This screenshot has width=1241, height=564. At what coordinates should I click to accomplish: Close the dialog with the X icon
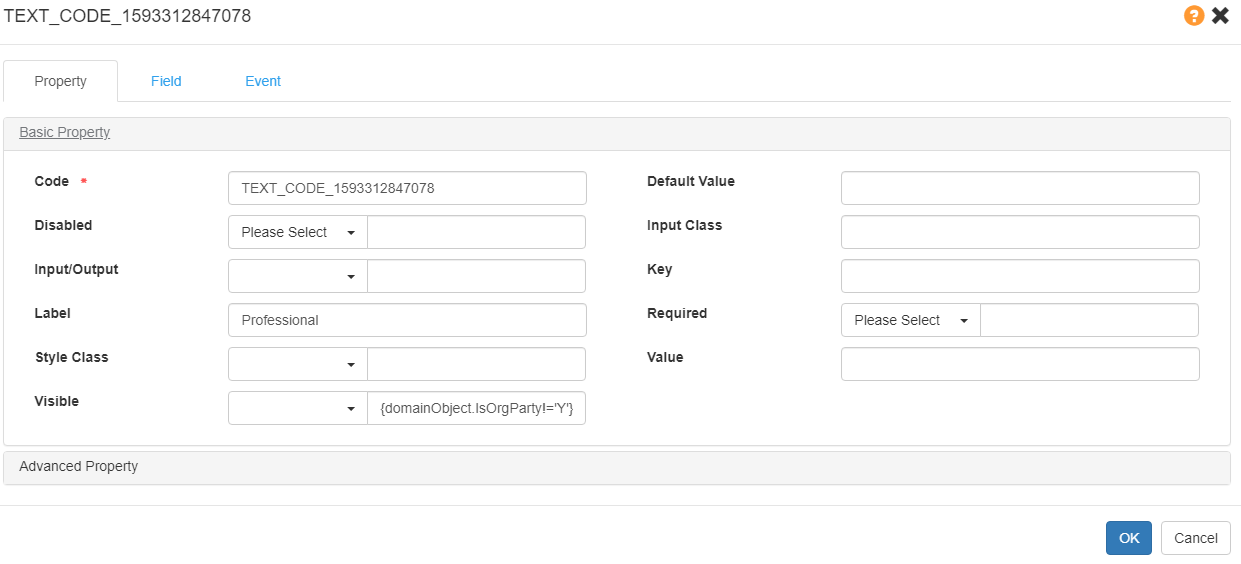tap(1220, 16)
